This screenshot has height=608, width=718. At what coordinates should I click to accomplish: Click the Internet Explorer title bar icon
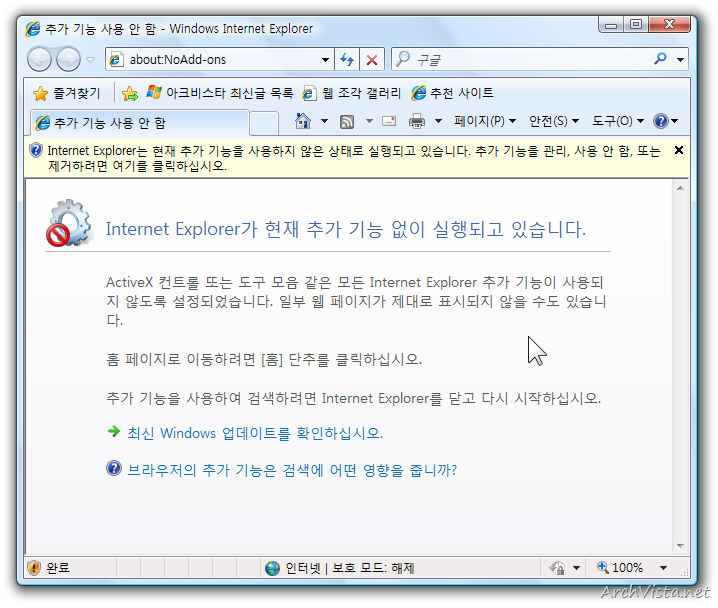click(33, 28)
